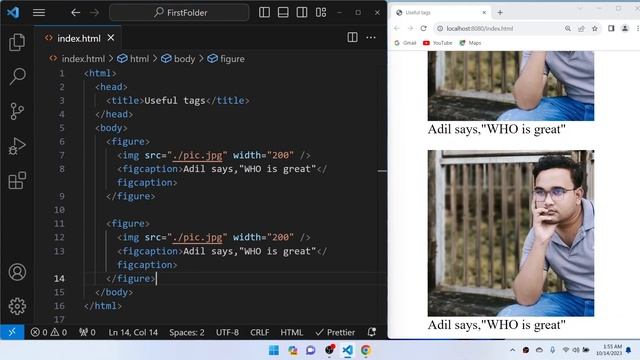The image size is (640, 360).
Task: Change encoding via UTF-8 status item
Action: [x=227, y=332]
